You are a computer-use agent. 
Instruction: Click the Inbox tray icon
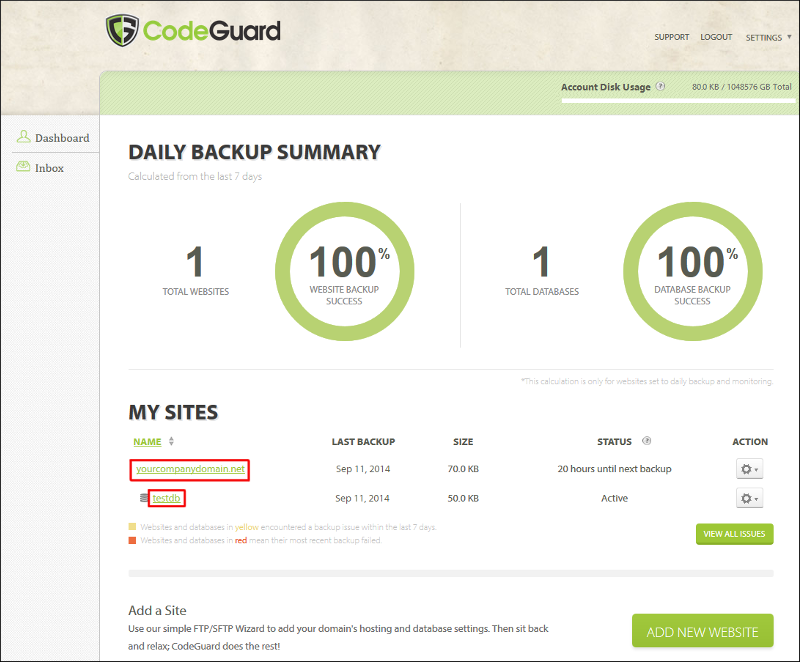(24, 167)
